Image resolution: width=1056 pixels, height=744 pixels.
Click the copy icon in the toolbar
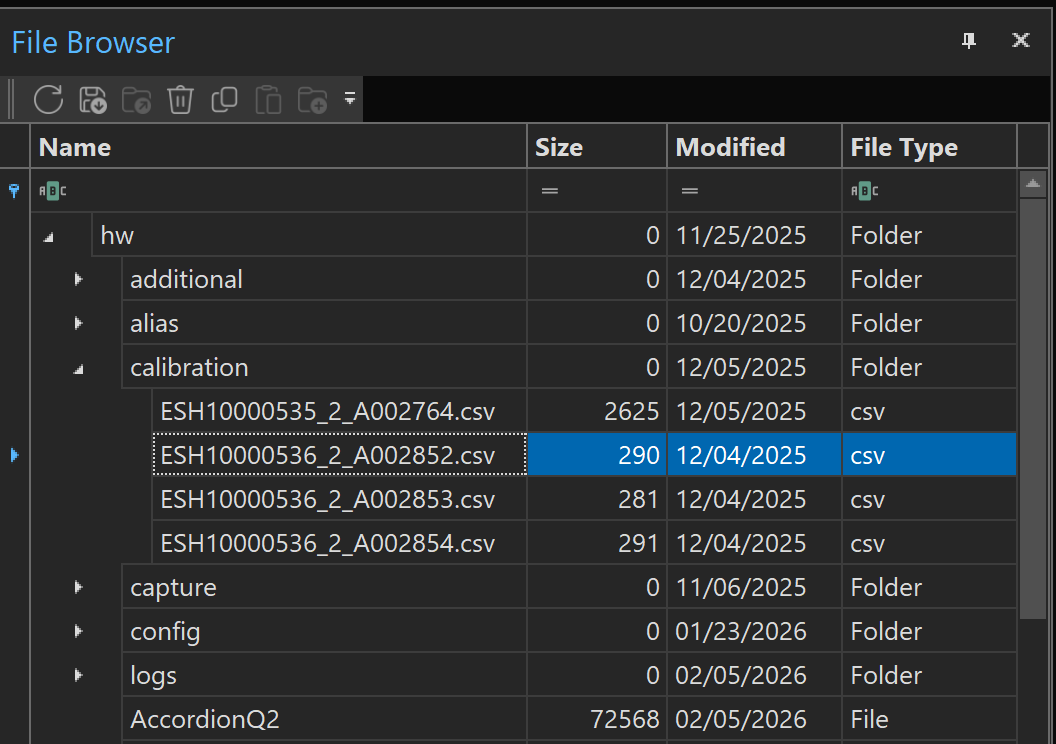point(224,99)
